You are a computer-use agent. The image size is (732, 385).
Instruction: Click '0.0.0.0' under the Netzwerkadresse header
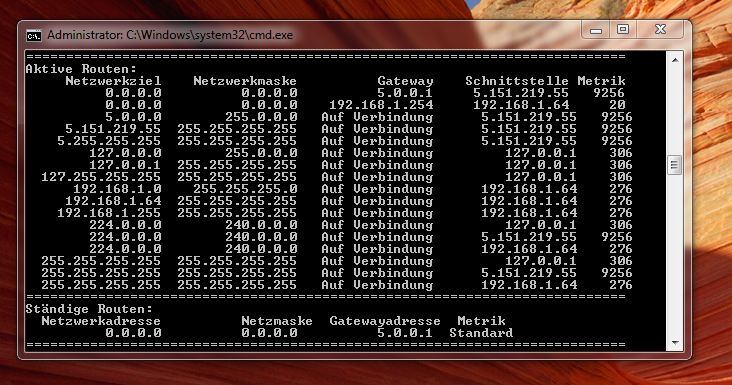pos(133,333)
